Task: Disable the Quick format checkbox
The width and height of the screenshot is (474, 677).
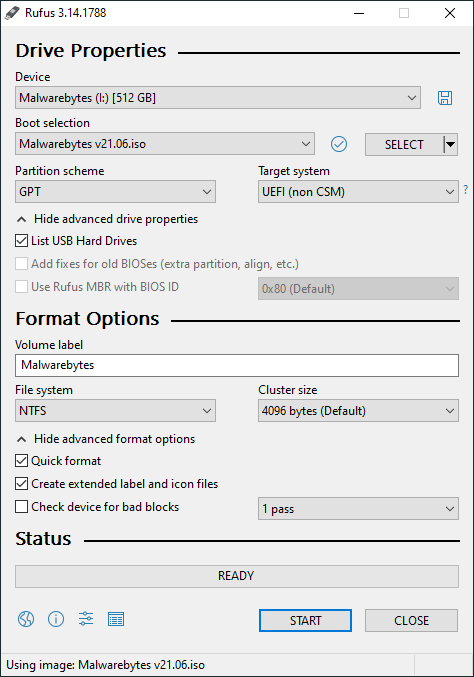Action: (x=22, y=461)
